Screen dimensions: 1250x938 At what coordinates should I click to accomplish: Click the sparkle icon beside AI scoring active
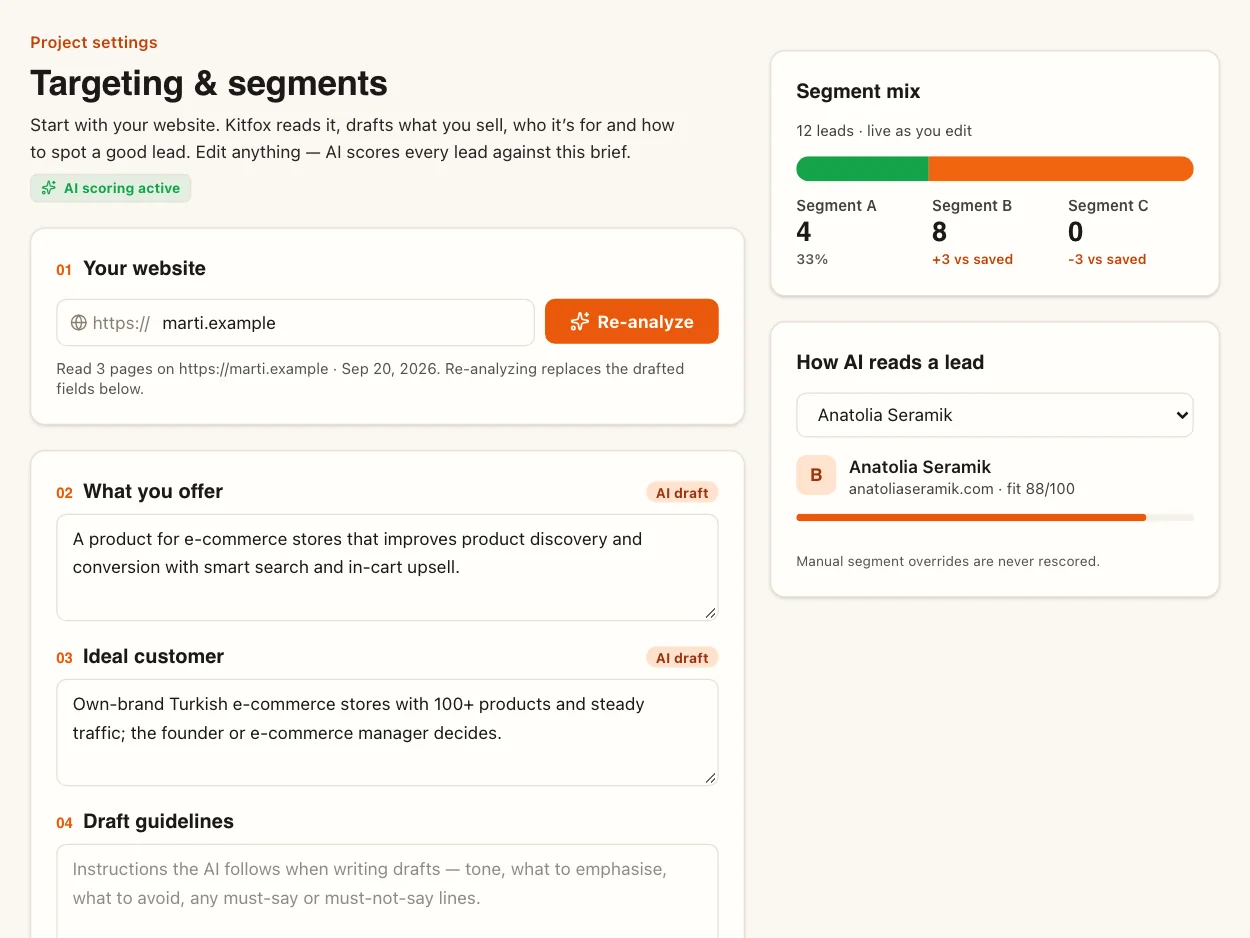(x=49, y=188)
